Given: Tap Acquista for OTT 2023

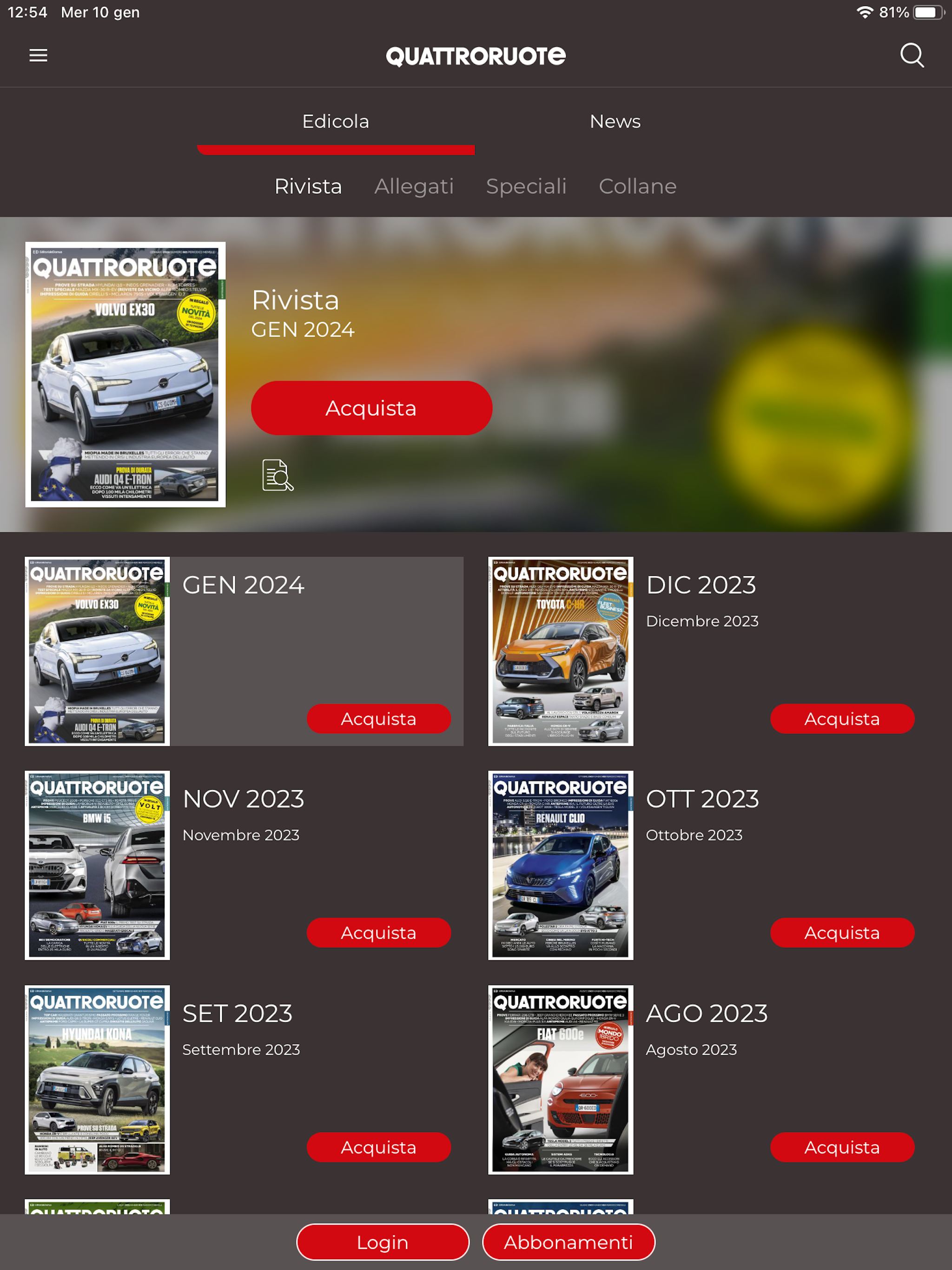Looking at the screenshot, I should (842, 933).
